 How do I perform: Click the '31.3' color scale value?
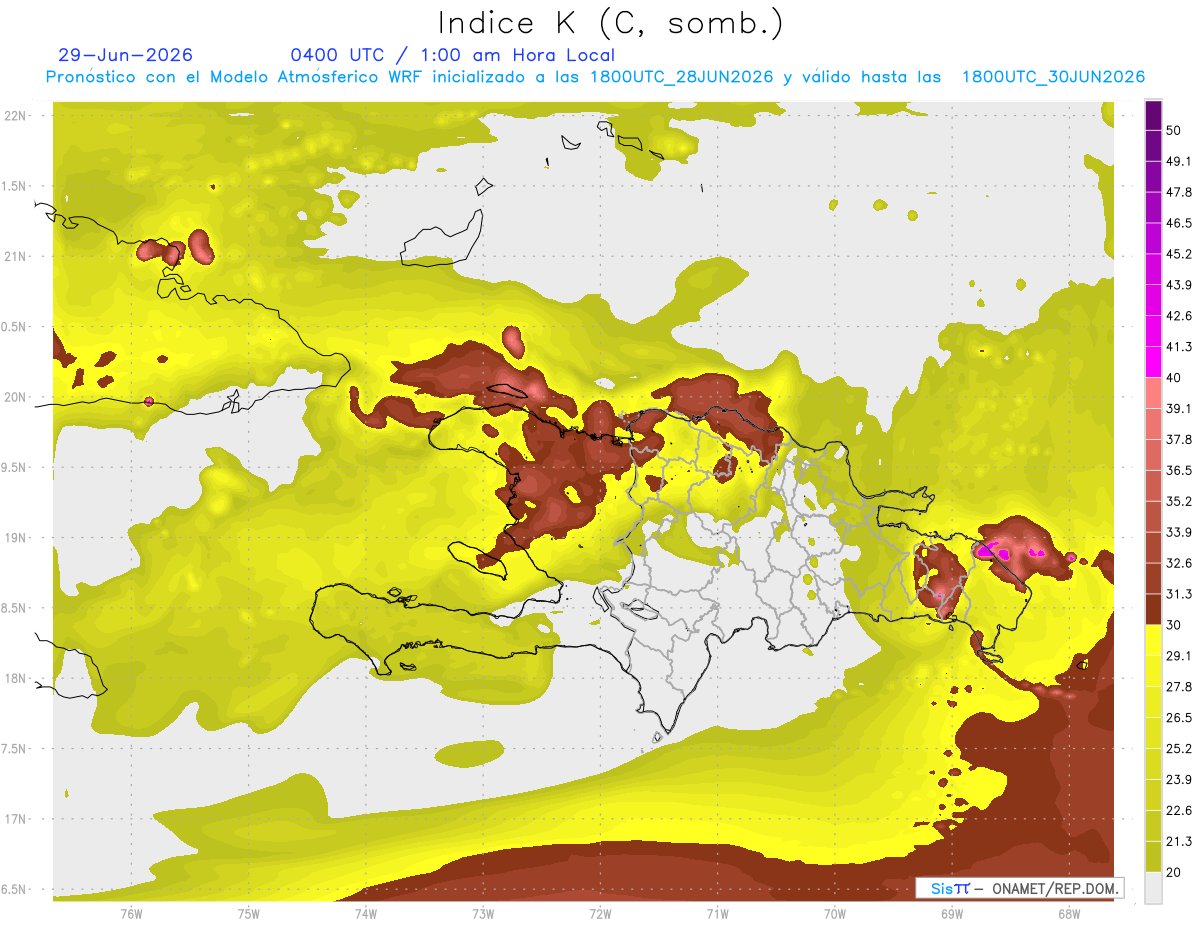pyautogui.click(x=1179, y=594)
